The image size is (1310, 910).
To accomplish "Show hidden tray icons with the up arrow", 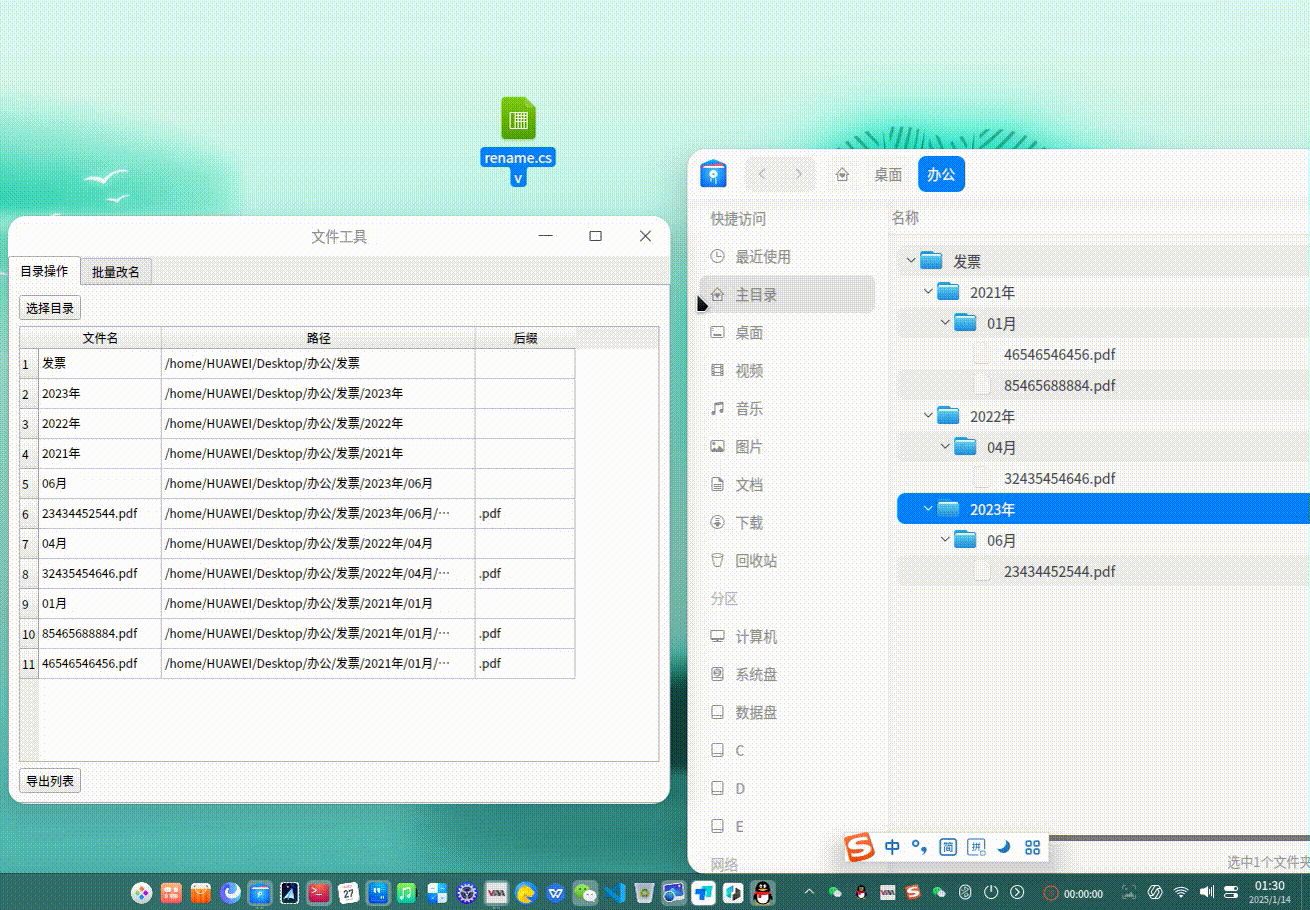I will pos(809,892).
